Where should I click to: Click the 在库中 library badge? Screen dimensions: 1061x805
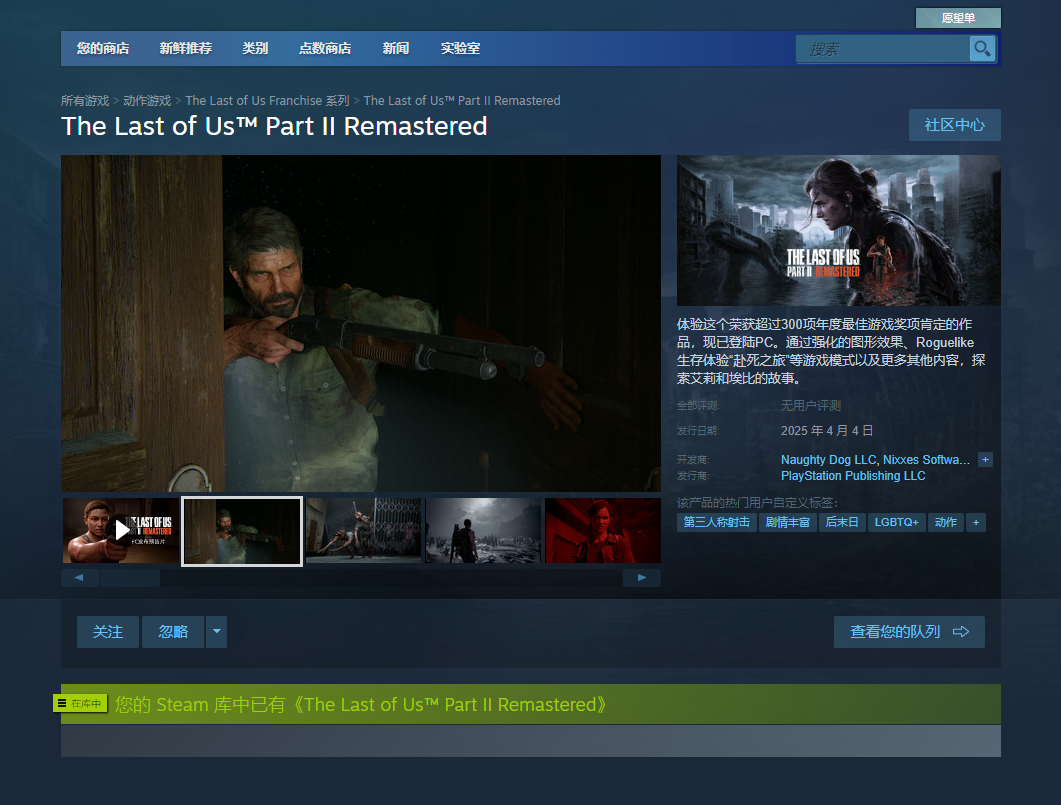81,704
